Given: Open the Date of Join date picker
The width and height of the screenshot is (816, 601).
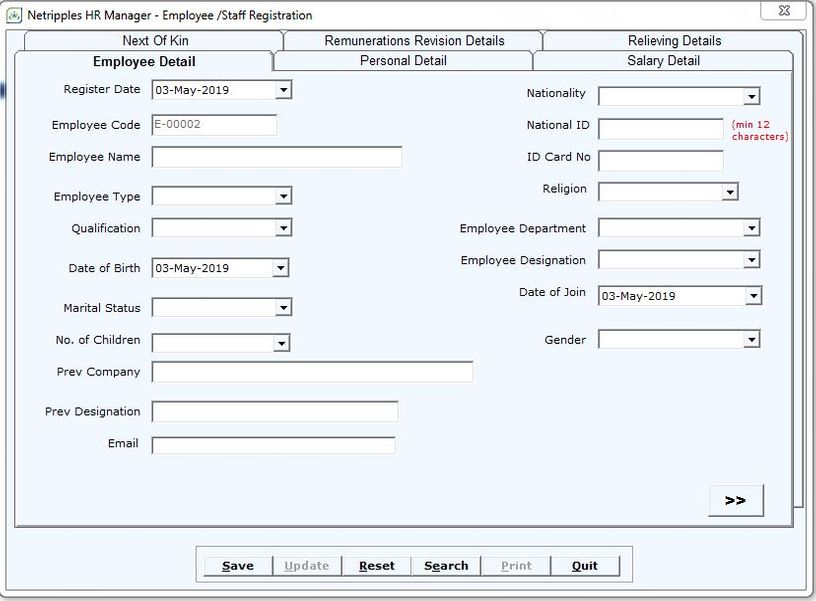Looking at the screenshot, I should tap(753, 296).
